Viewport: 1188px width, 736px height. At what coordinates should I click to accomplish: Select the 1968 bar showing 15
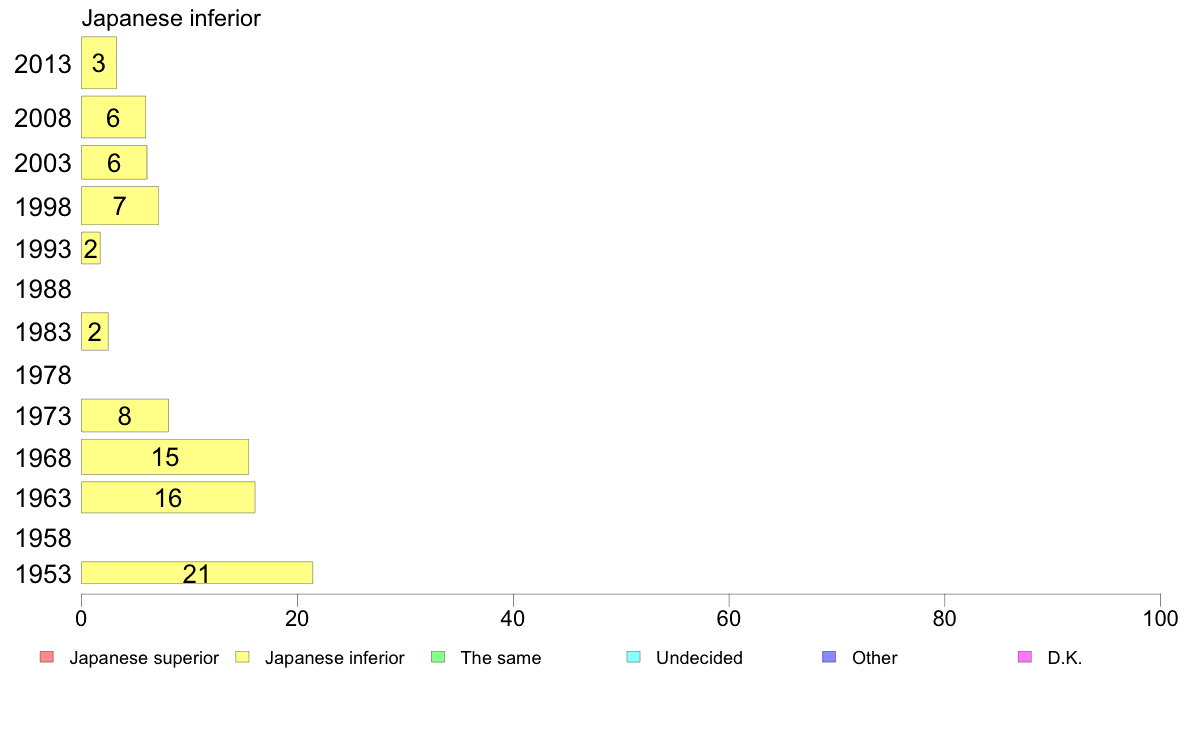coord(165,457)
